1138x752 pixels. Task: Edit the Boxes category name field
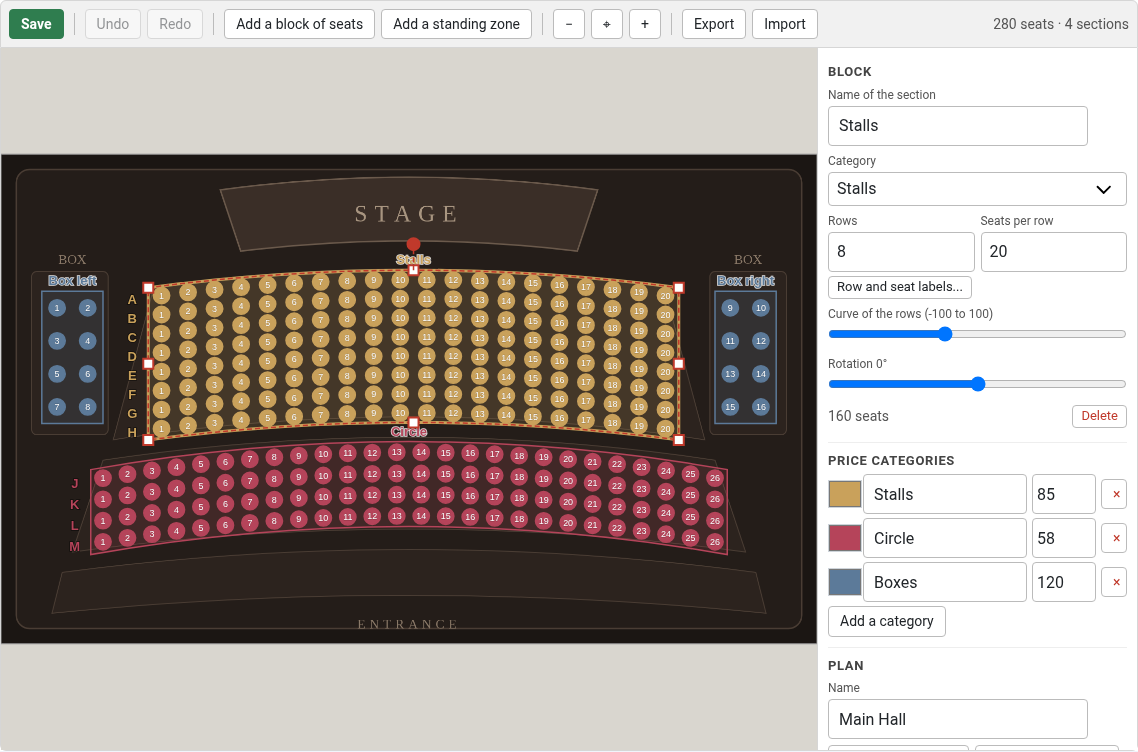[x=944, y=582]
